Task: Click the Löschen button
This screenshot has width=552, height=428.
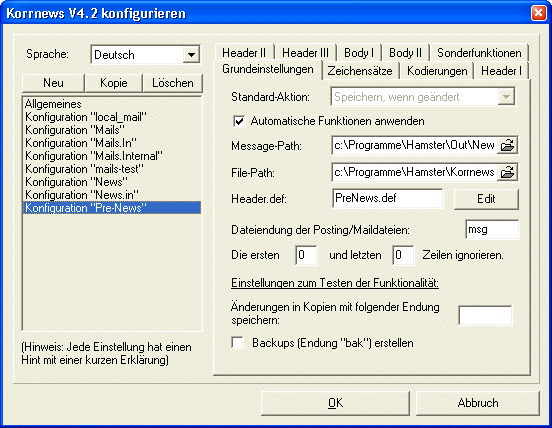Action: click(172, 83)
